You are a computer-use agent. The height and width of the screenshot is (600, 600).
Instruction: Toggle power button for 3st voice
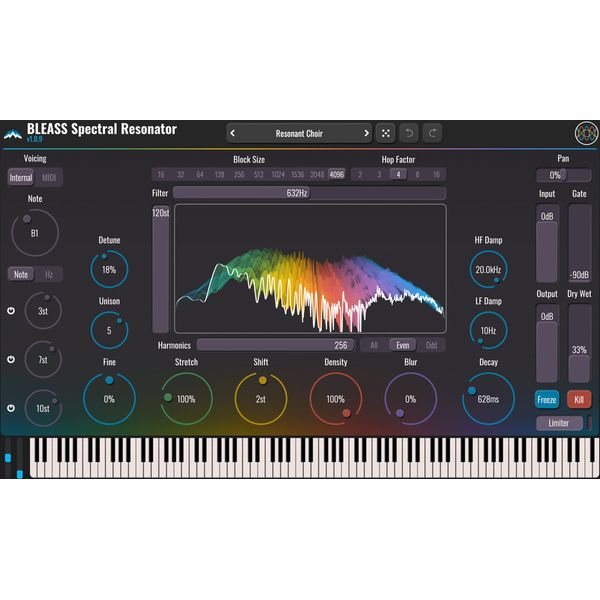tap(11, 310)
